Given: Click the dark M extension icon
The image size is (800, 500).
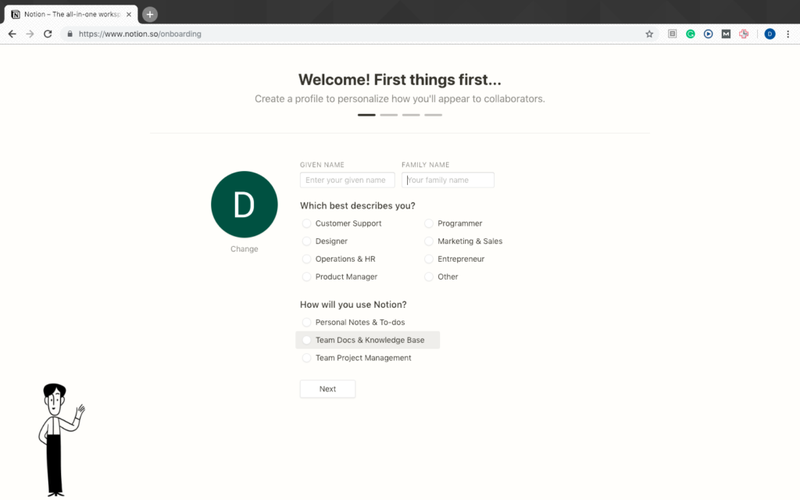Looking at the screenshot, I should tap(726, 34).
